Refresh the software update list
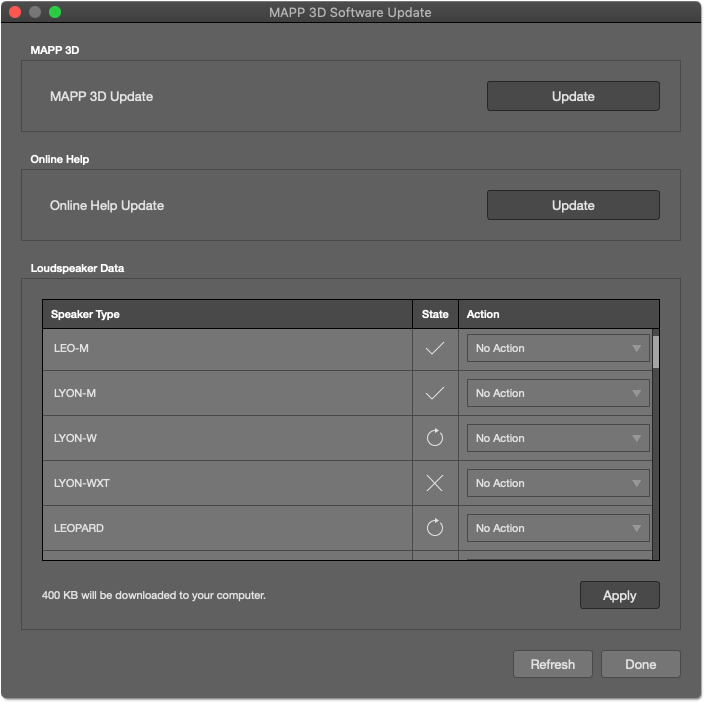 [552, 664]
